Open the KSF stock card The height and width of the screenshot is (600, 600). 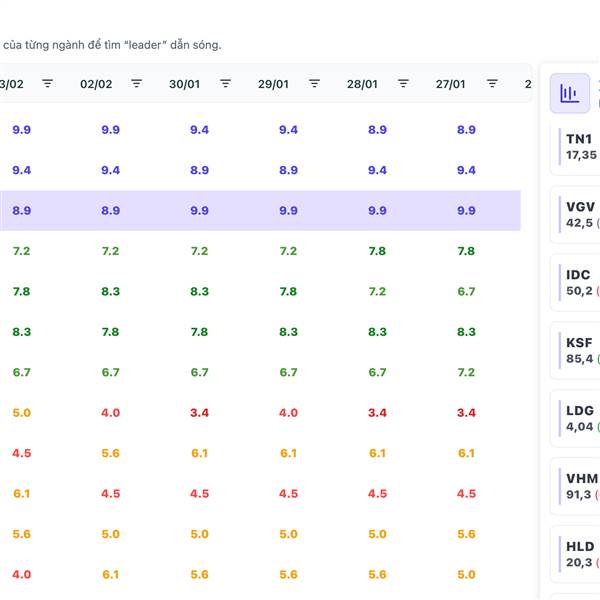point(578,350)
